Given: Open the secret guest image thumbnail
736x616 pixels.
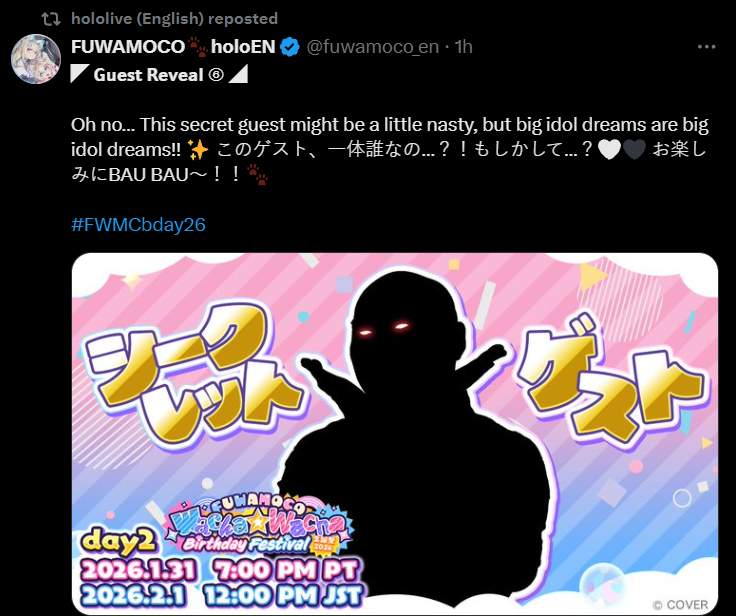Looking at the screenshot, I should pos(395,434).
